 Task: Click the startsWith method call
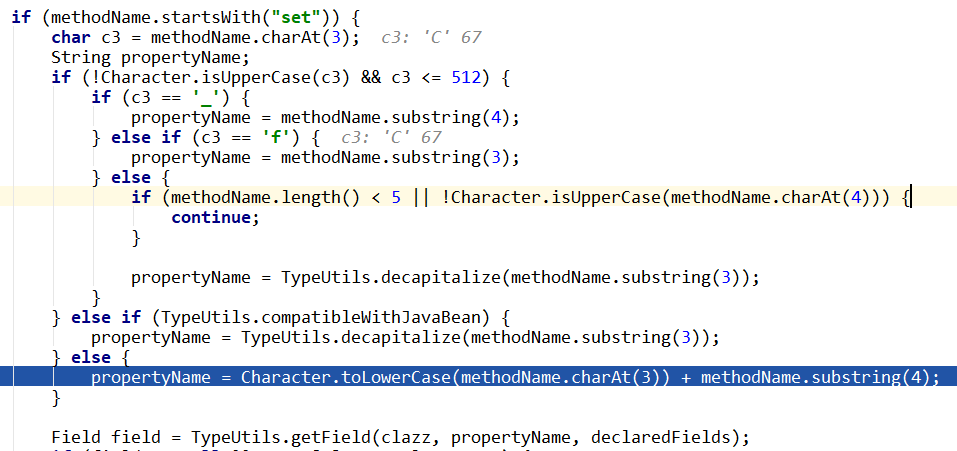[185, 17]
